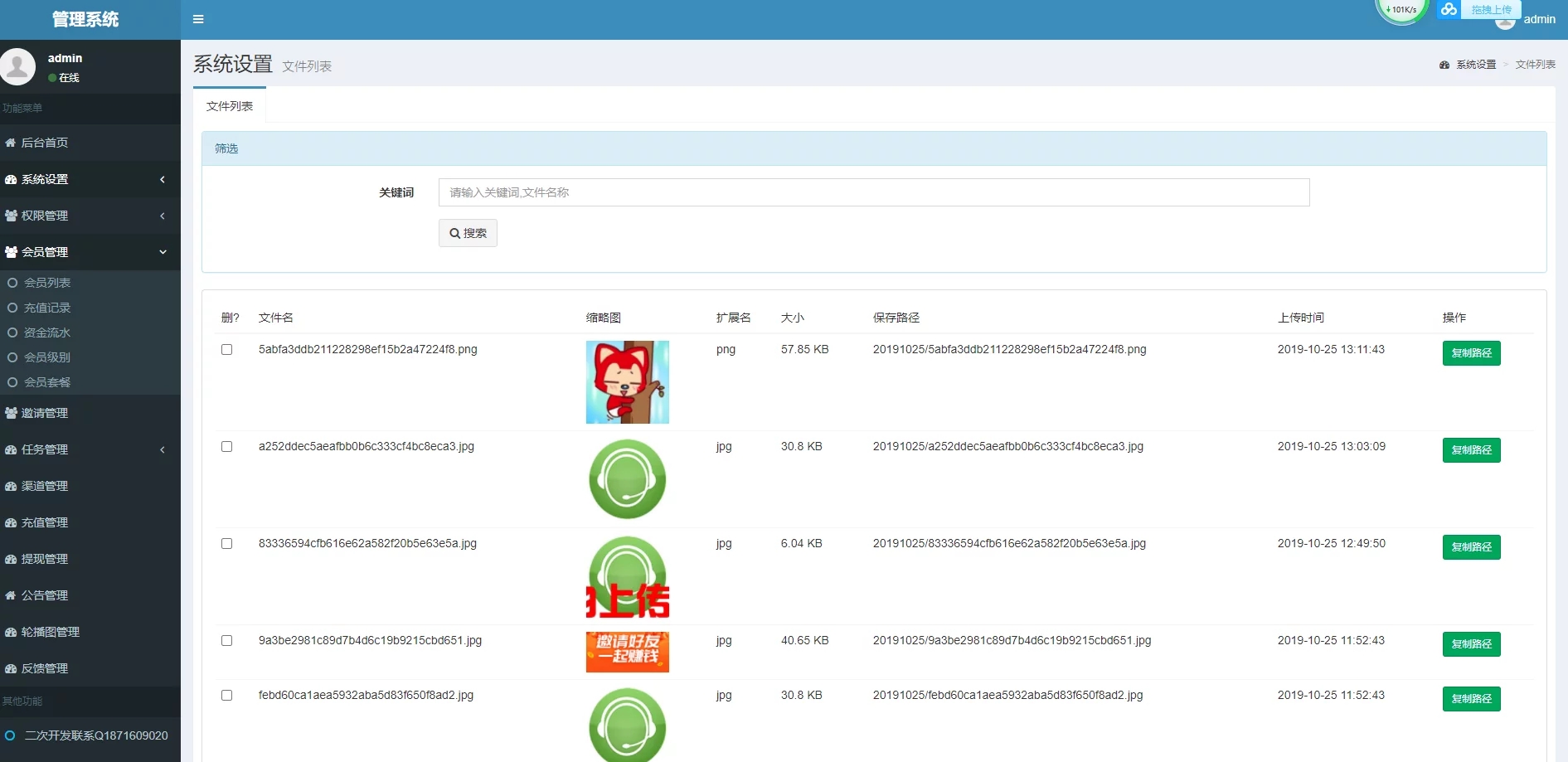
Task: Click the hamburger sidebar toggle icon
Action: pyautogui.click(x=198, y=19)
